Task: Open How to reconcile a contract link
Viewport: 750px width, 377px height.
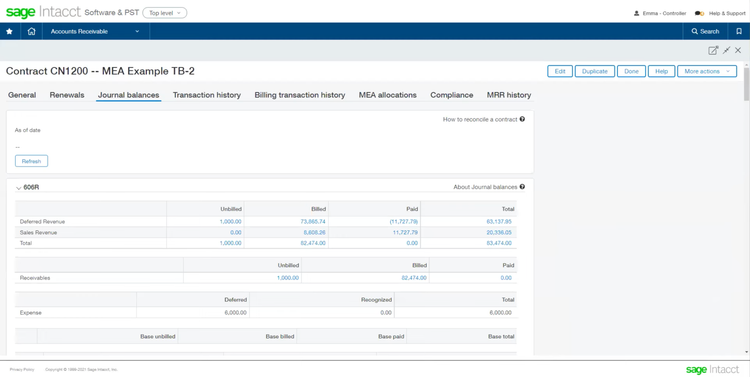Action: 480,119
